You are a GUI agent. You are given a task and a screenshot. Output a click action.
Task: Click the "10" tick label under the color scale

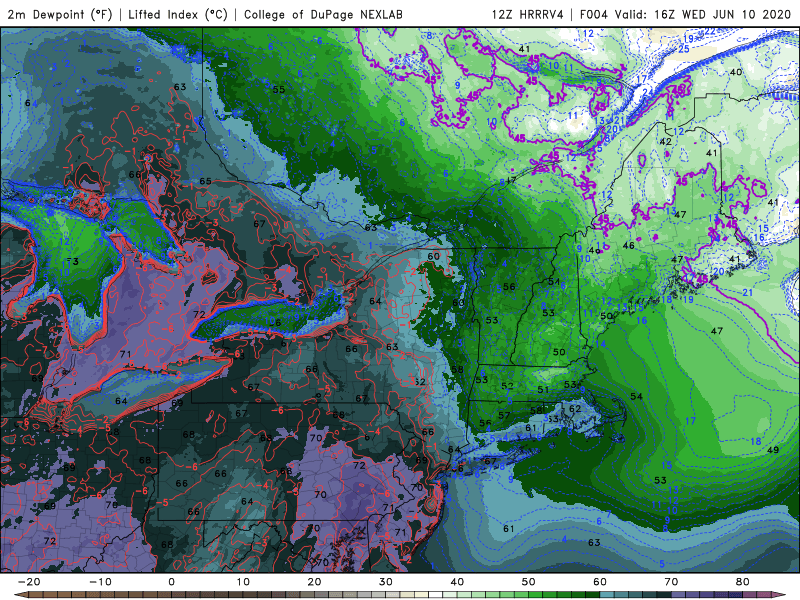tap(243, 582)
